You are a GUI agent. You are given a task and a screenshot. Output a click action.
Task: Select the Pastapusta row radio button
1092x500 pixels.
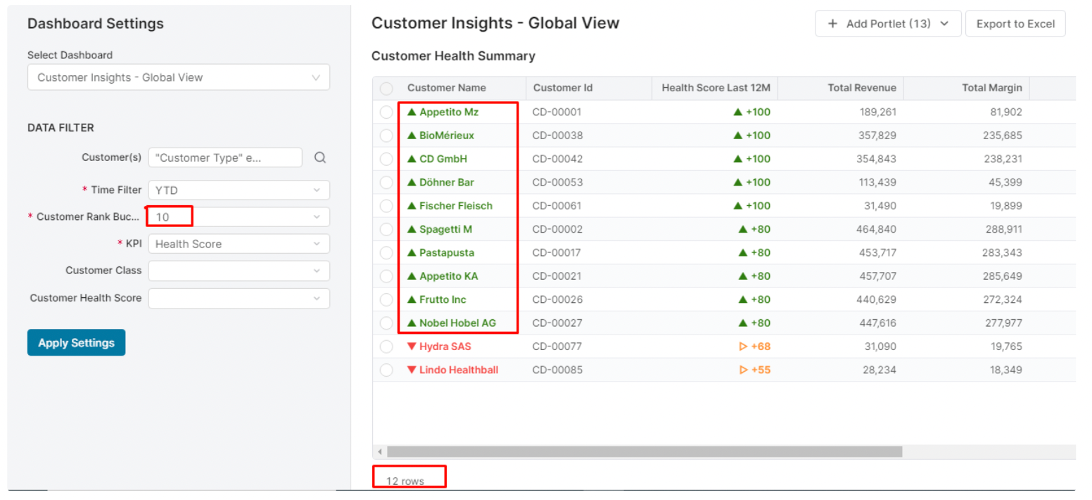(387, 253)
